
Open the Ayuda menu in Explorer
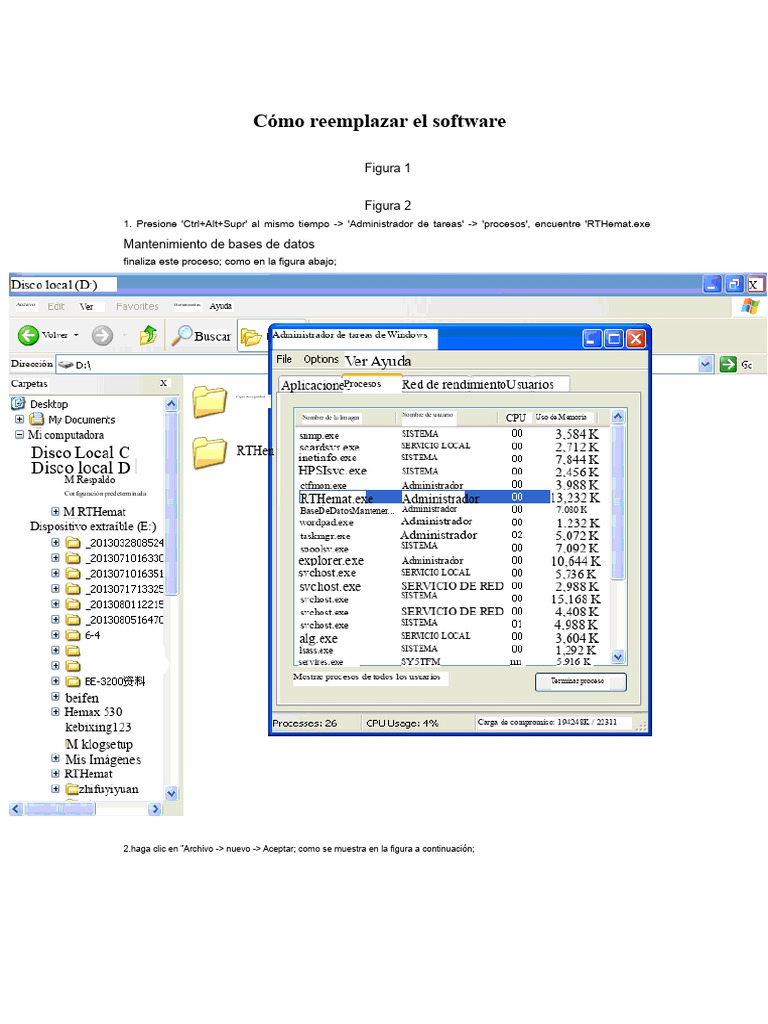pos(221,306)
